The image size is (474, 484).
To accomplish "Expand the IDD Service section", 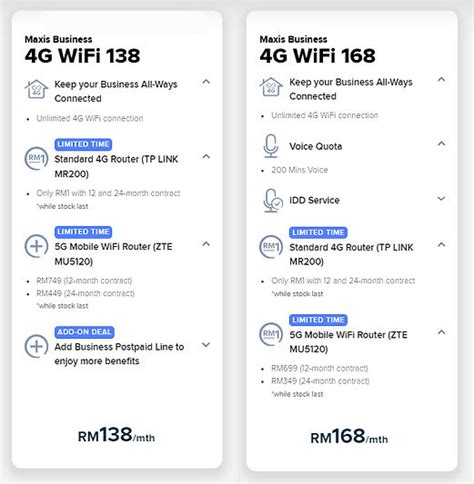I will pos(441,199).
